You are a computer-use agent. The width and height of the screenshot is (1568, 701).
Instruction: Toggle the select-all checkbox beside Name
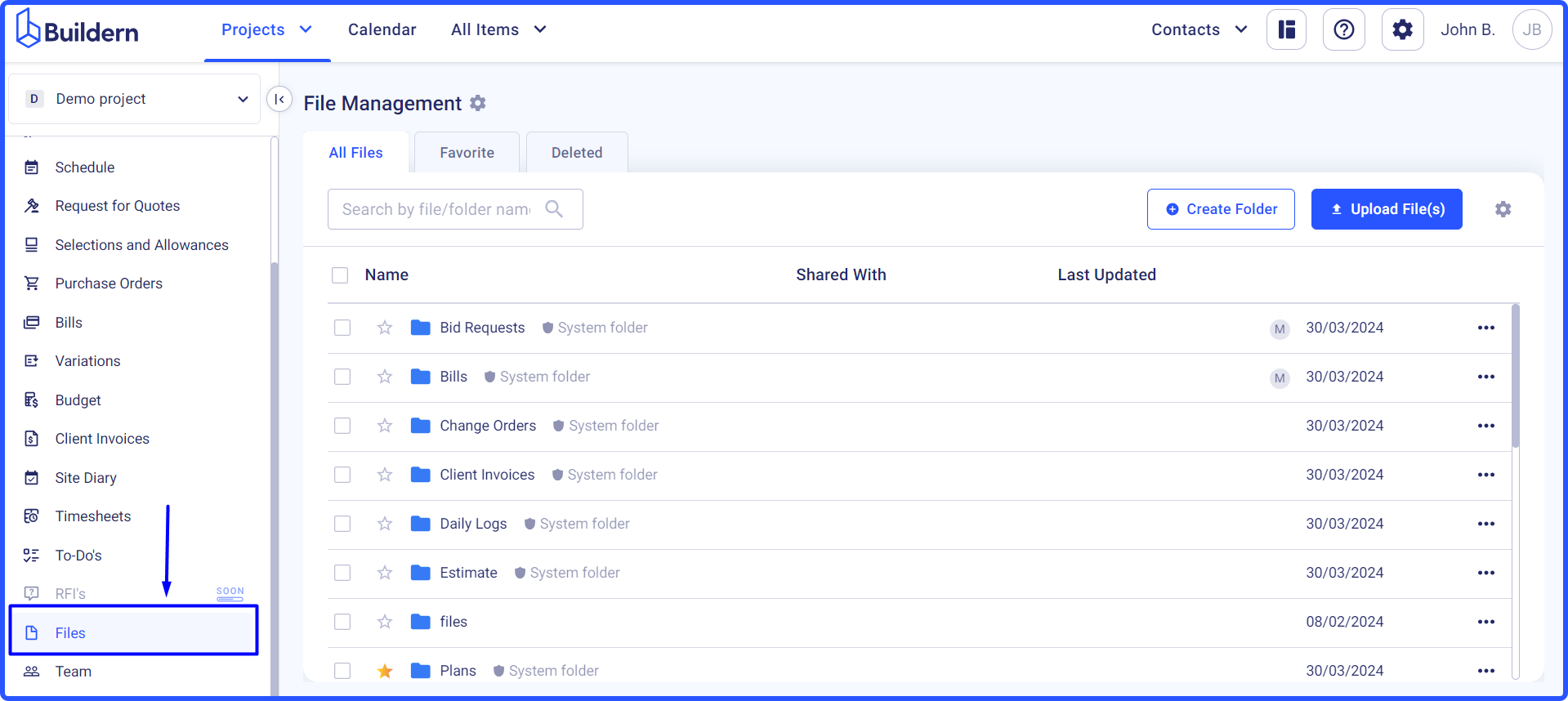pyautogui.click(x=340, y=275)
